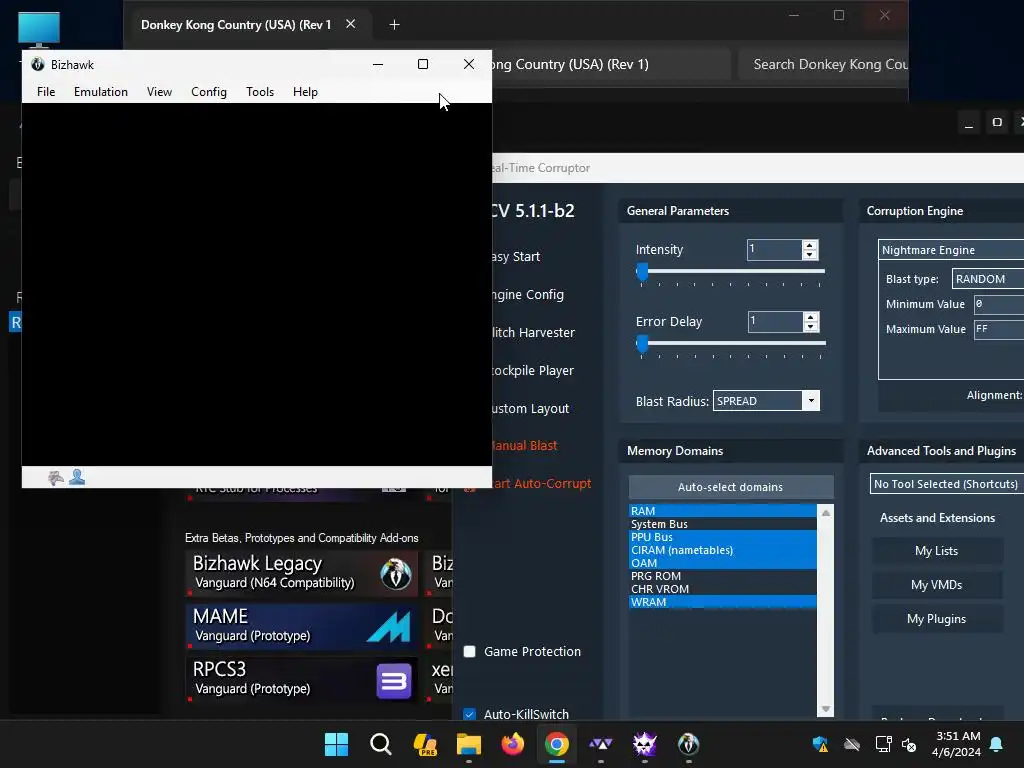Select the Donkey Kong Country (USA) browser tab
This screenshot has width=1024, height=768.
(x=236, y=25)
